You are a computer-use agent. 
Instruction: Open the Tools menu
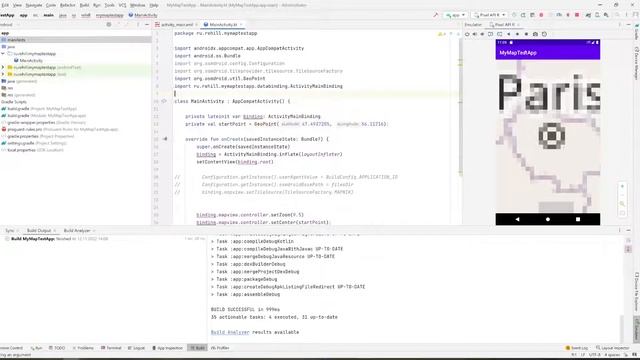click(109, 5)
